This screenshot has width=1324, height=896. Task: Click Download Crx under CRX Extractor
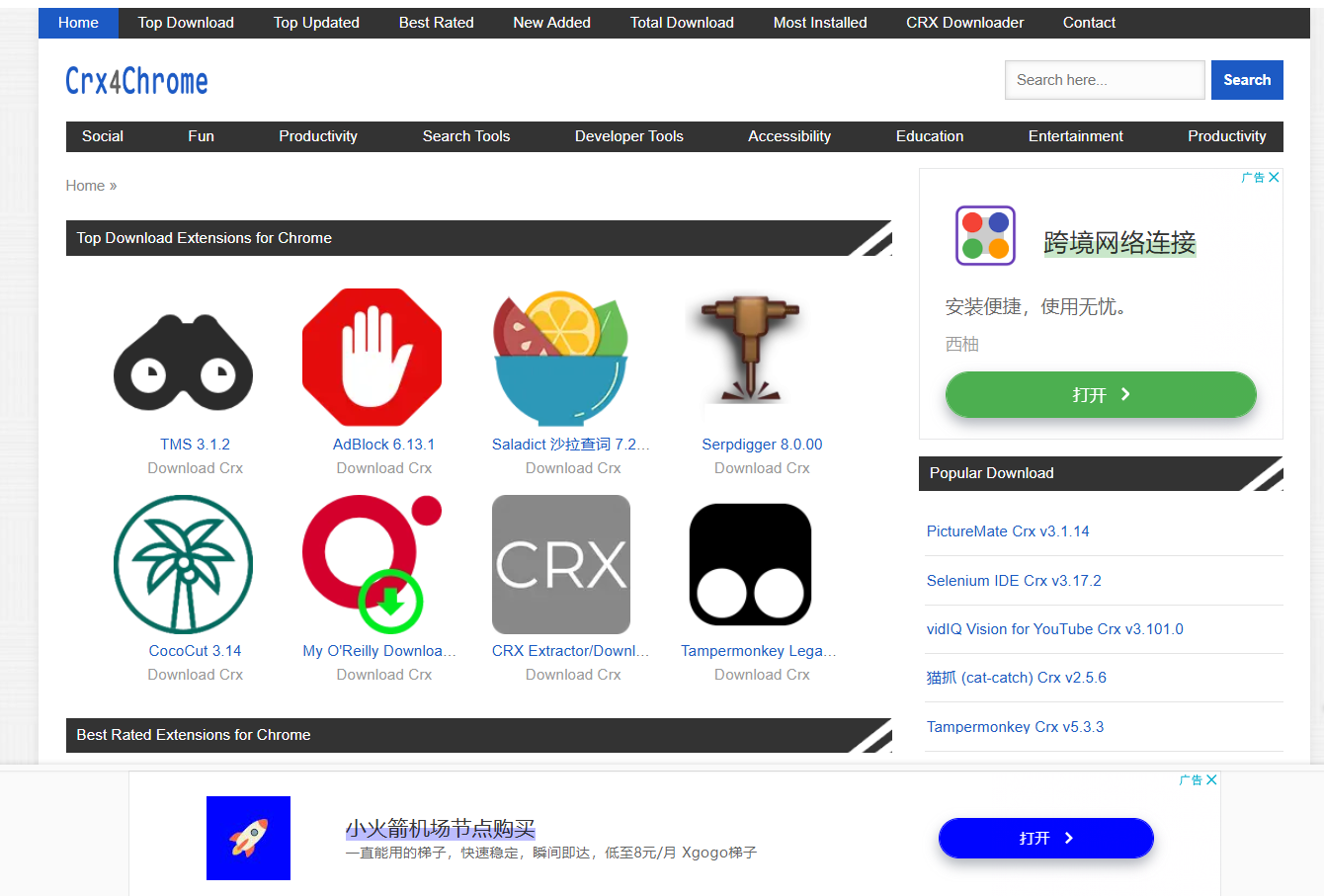[573, 675]
